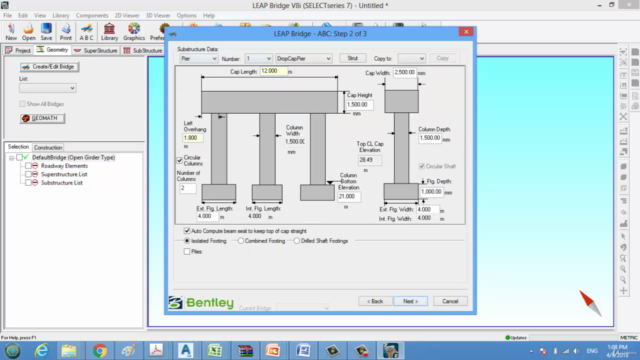Click the Next button in wizard
Screen dimensions: 640x360
[411, 301]
